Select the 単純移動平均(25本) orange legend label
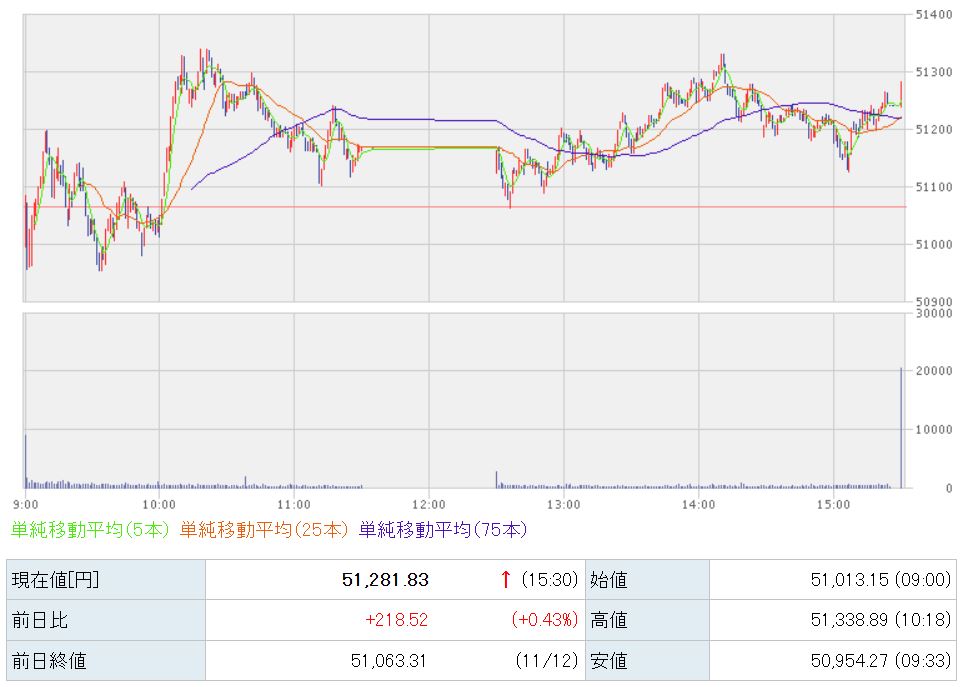Image resolution: width=966 pixels, height=687 pixels. (x=264, y=529)
